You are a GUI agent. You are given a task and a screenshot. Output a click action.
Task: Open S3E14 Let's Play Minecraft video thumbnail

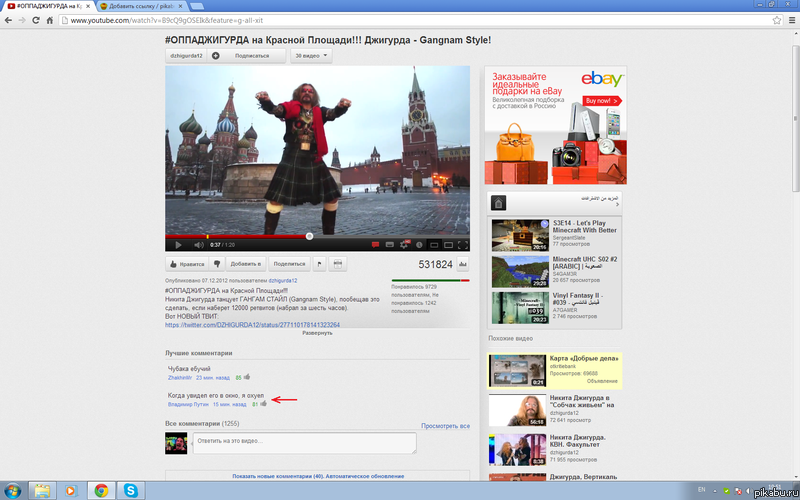520,235
